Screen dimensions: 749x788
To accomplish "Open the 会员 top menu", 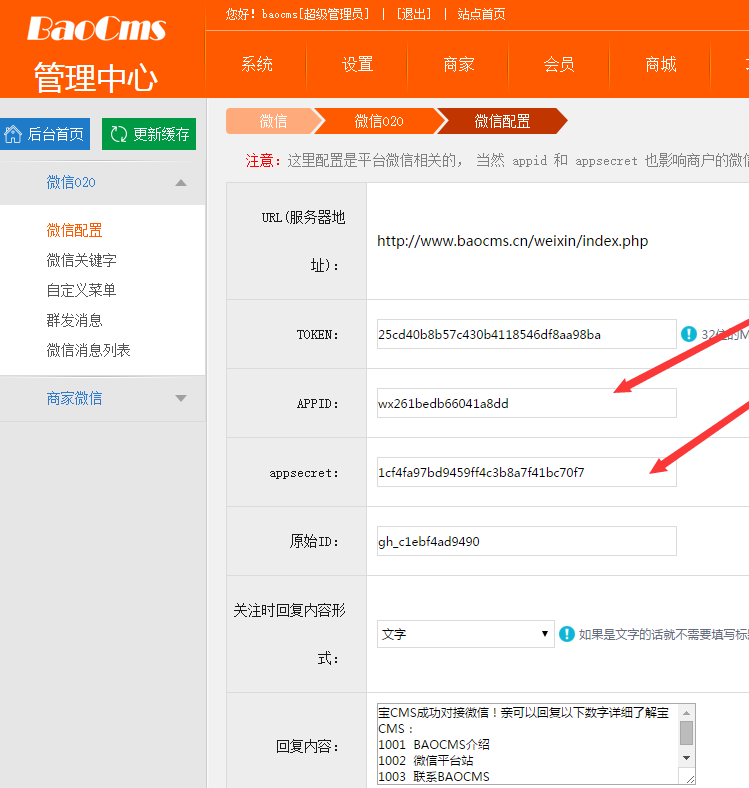I will (x=559, y=64).
